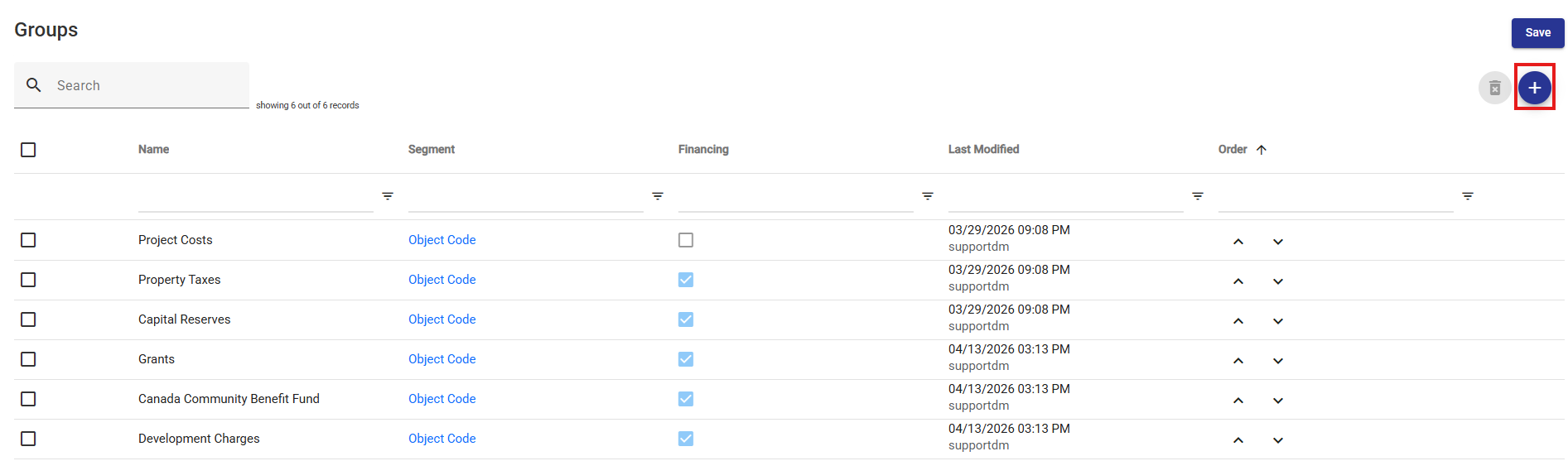Open Name column filter icon

[x=388, y=196]
